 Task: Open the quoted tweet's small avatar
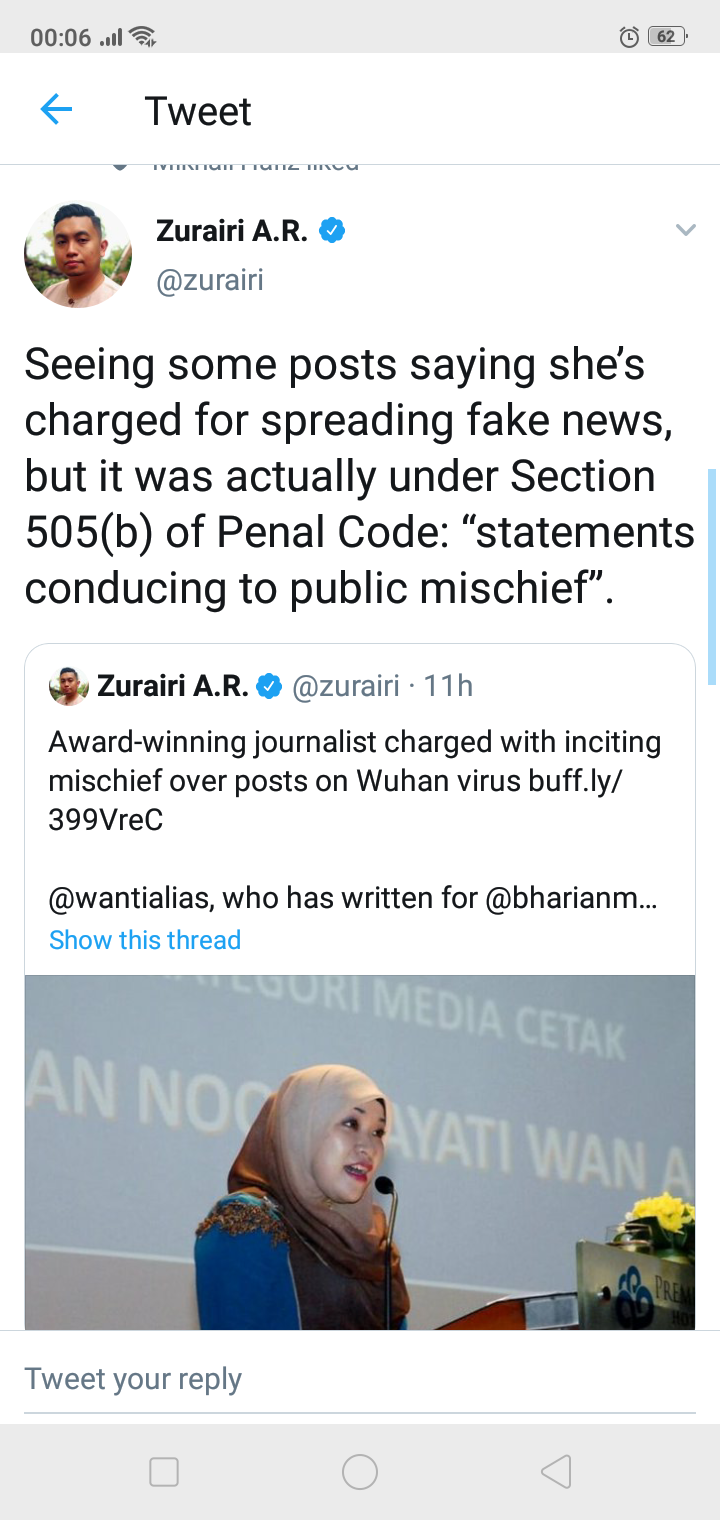69,686
